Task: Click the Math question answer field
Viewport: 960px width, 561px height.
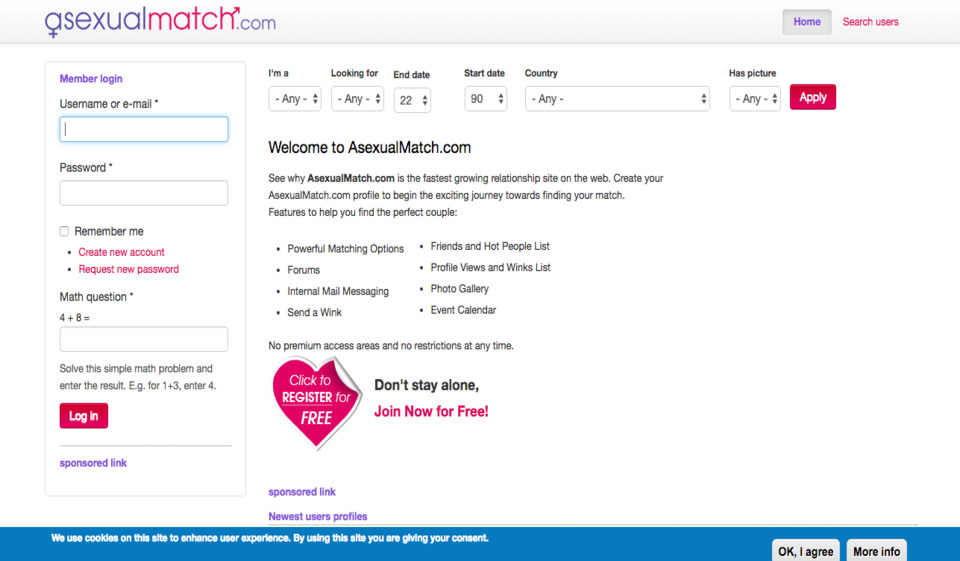Action: [144, 340]
